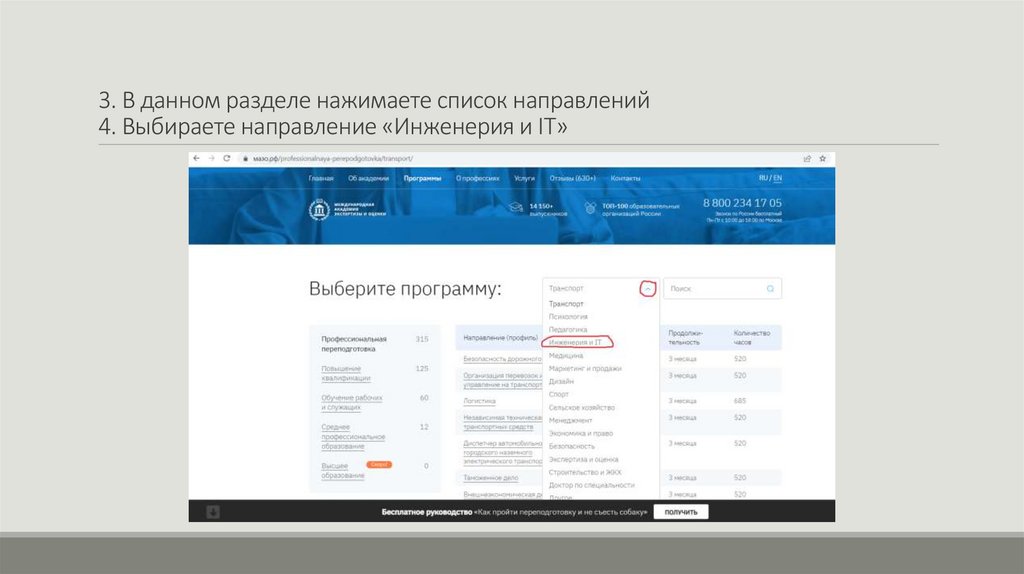Reload the page in the browser
This screenshot has width=1024, height=574.
(227, 159)
